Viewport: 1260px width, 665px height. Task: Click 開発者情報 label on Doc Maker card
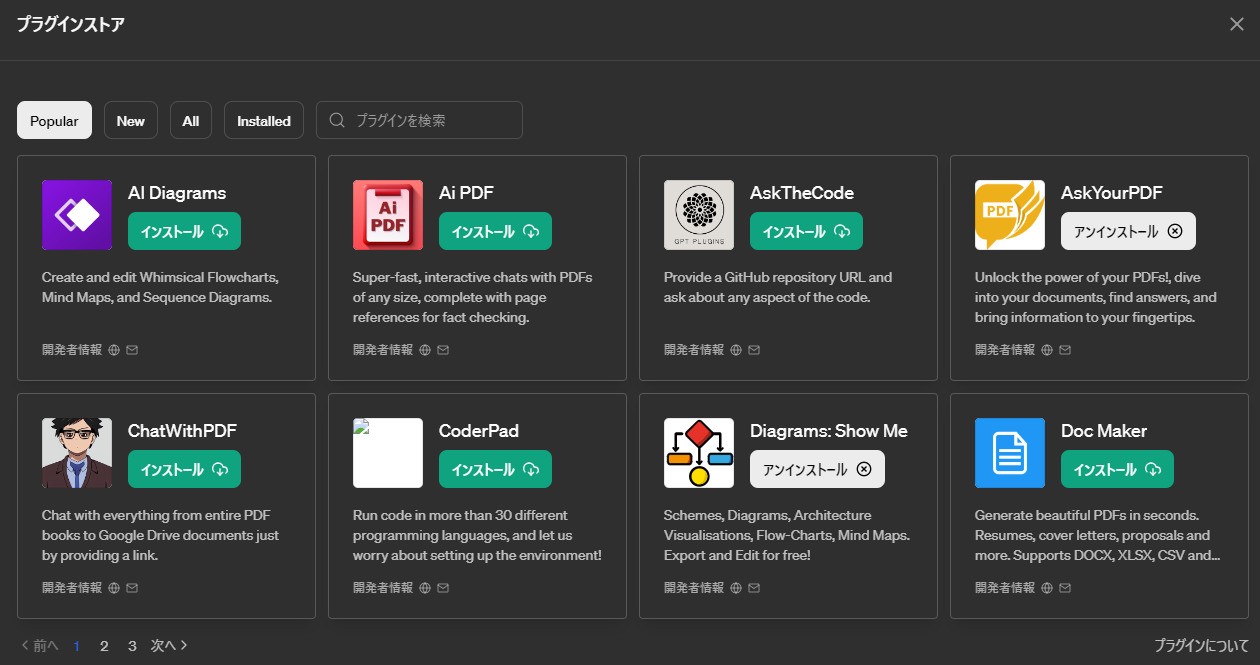1005,588
